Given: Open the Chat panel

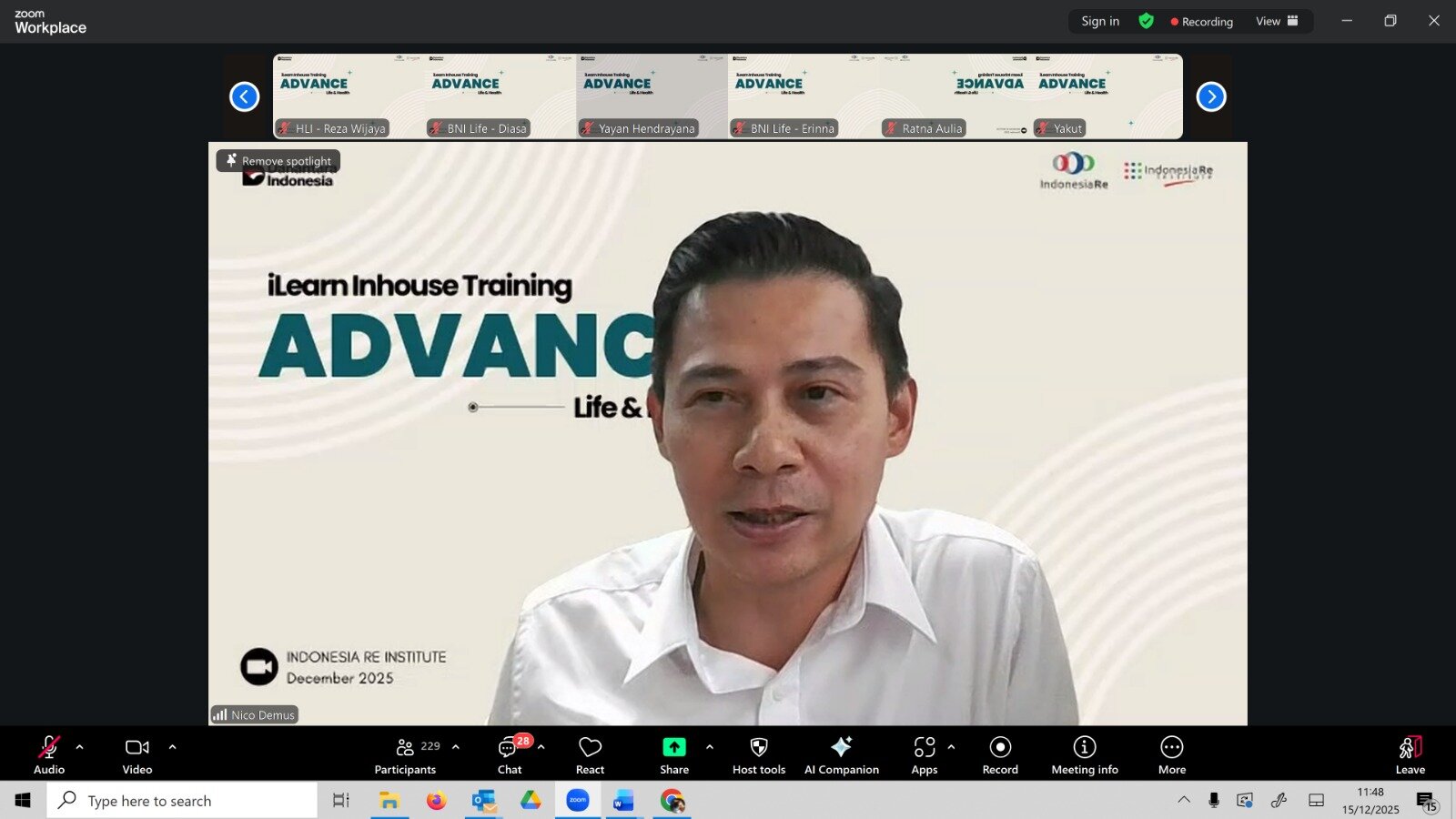Looking at the screenshot, I should (509, 755).
